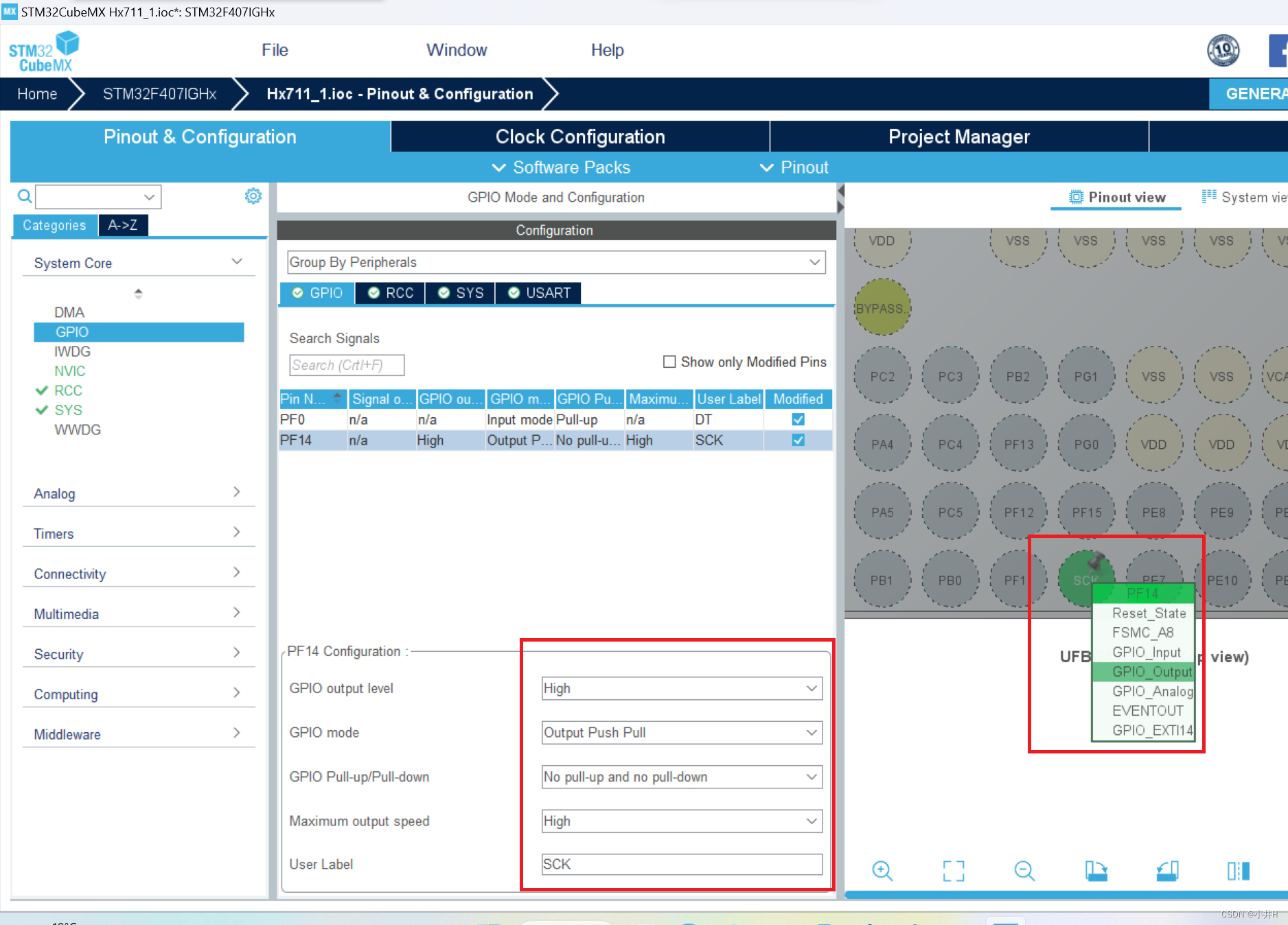
Task: Select pin PE10 on the chip
Action: (1223, 580)
